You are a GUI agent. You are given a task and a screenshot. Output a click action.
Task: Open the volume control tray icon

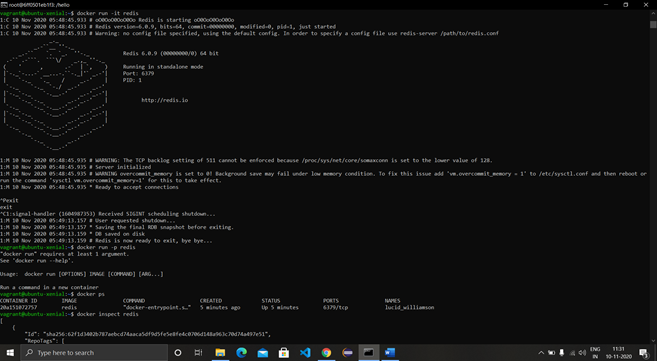click(582, 353)
